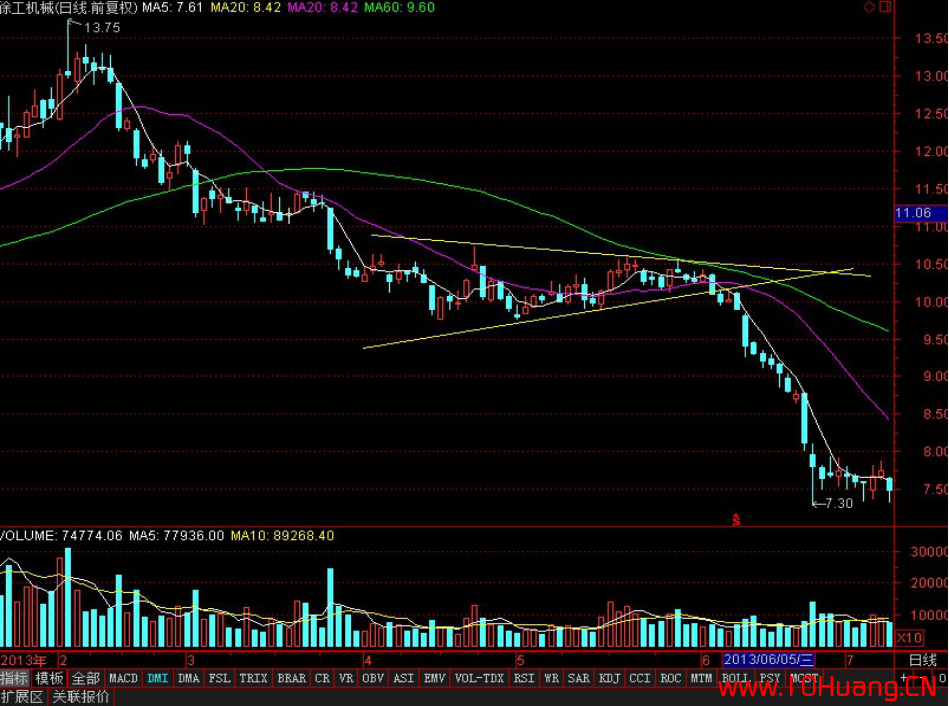Select the CR indicator
This screenshot has height=706, width=949.
(323, 678)
